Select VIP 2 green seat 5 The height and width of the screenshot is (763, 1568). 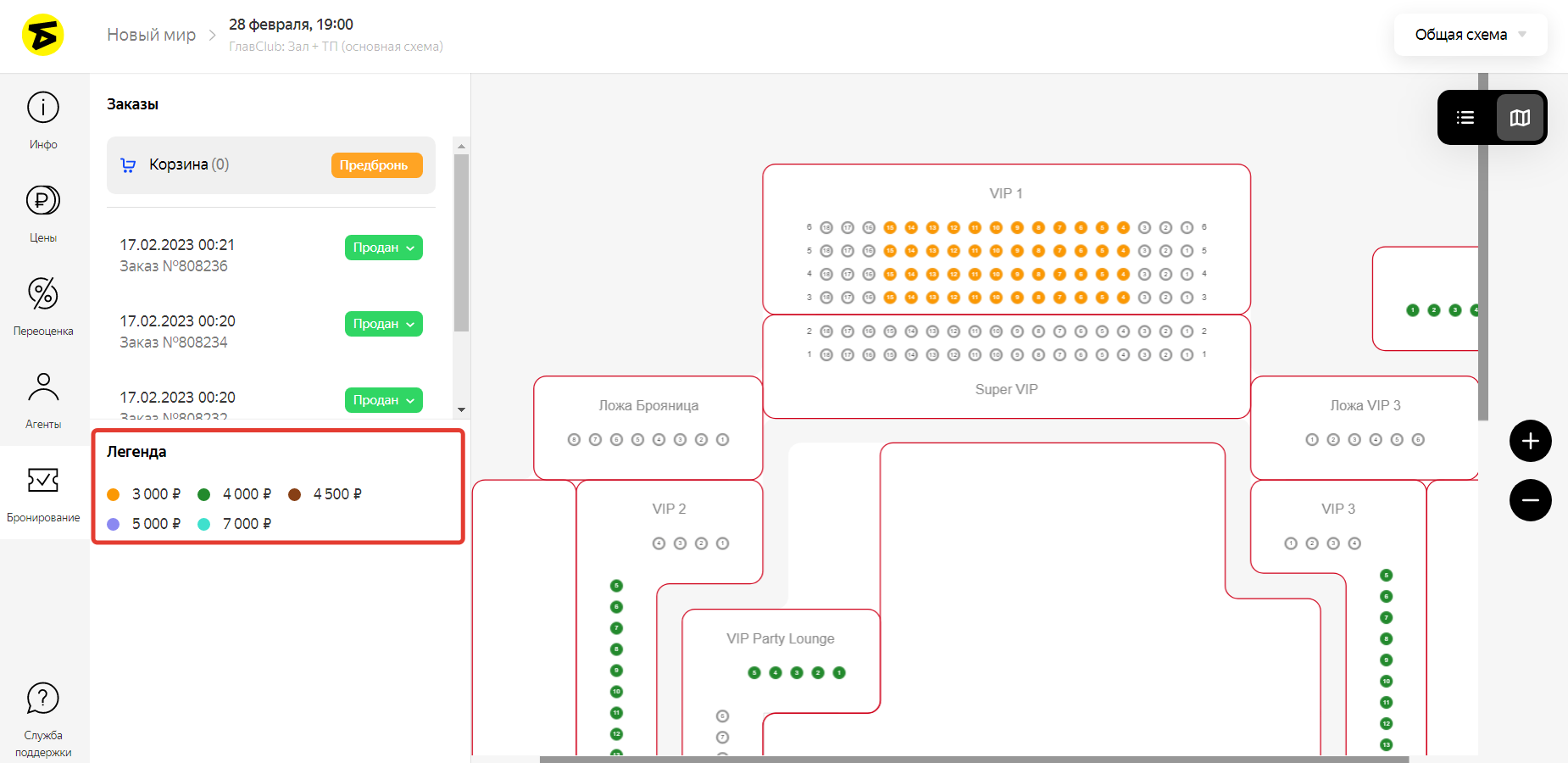coord(616,586)
